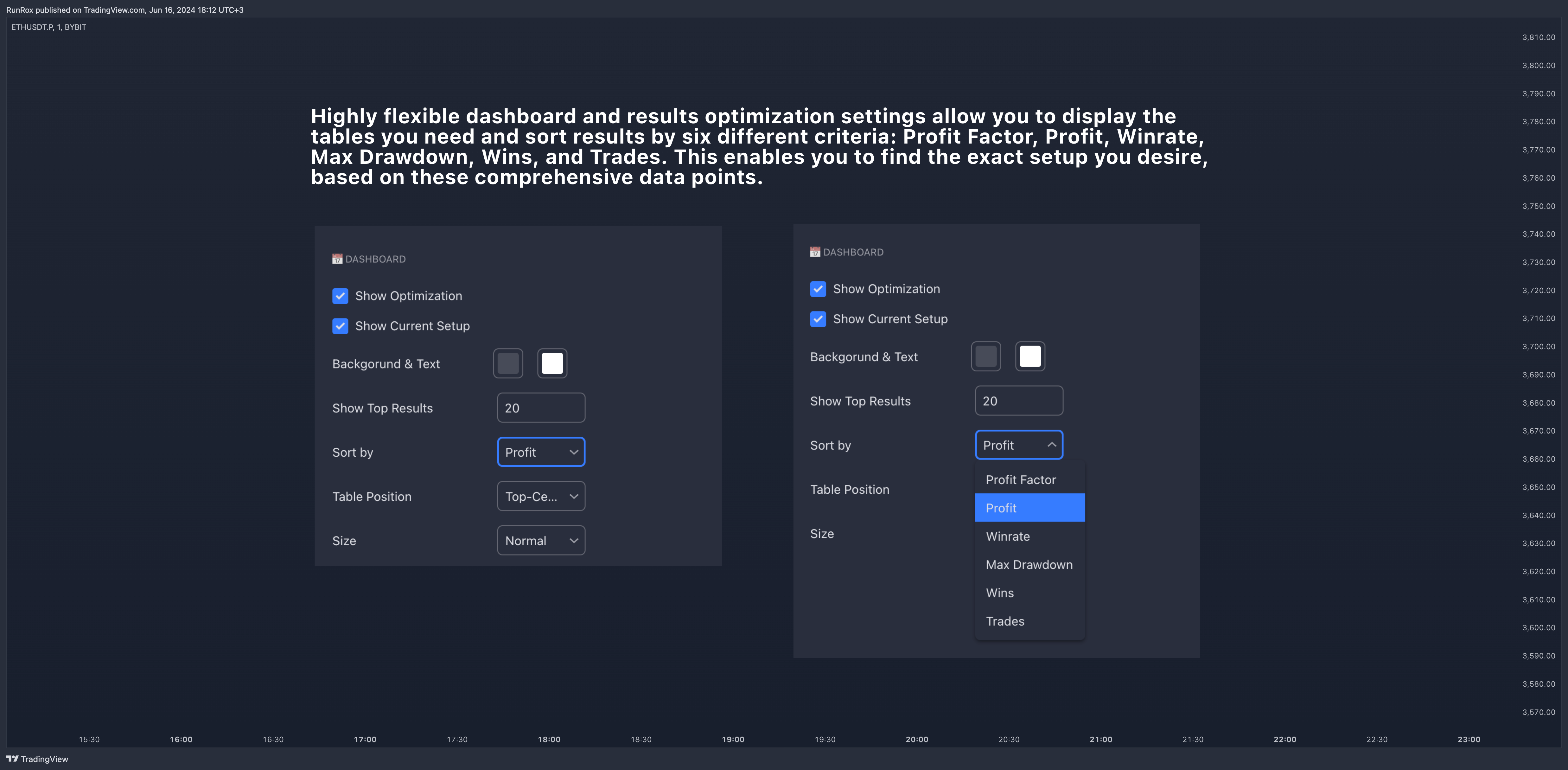Uncheck Show Optimization in left panel
The height and width of the screenshot is (770, 1568).
point(340,296)
